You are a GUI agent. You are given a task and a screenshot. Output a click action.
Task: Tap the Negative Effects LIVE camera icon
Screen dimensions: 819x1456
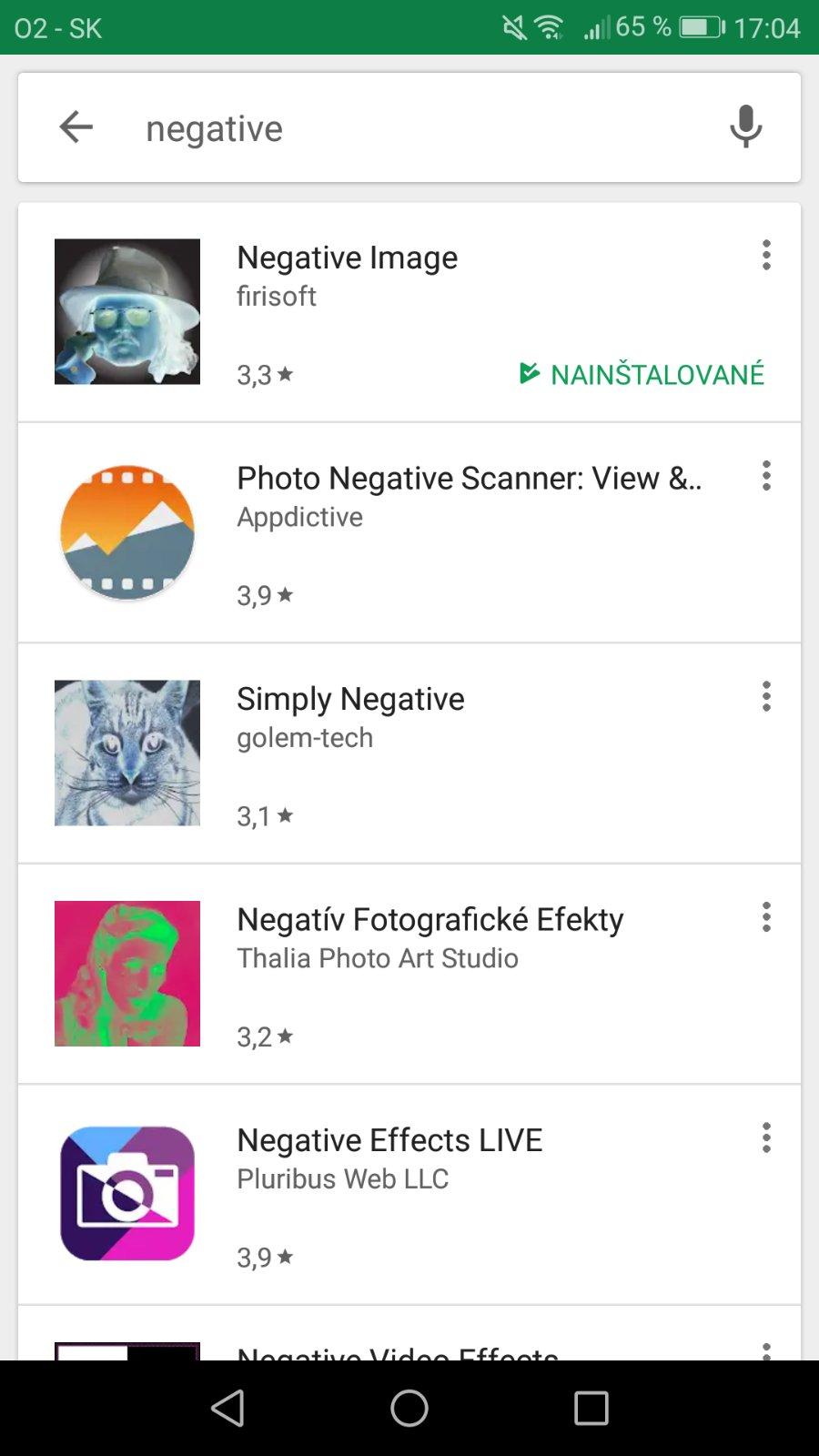(127, 1194)
